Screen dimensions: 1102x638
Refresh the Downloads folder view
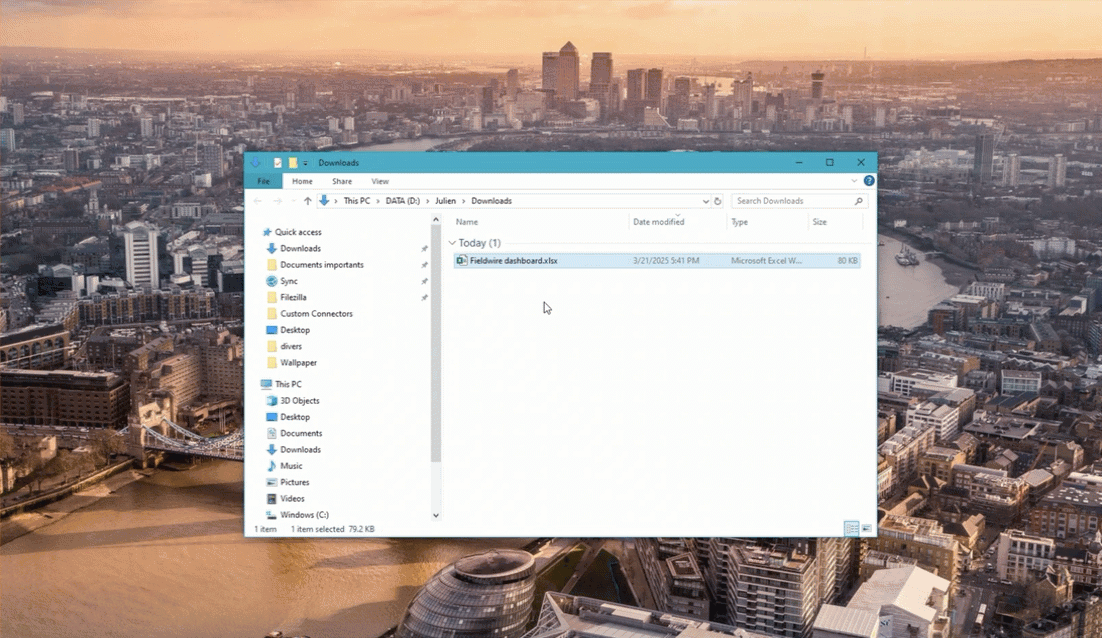(x=718, y=201)
